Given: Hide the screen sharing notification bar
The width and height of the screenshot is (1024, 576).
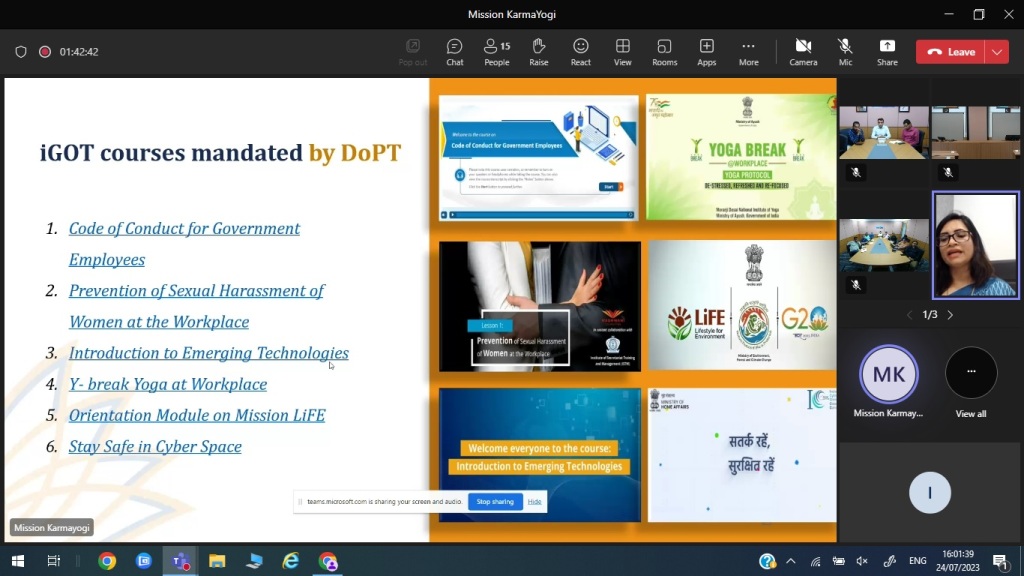Looking at the screenshot, I should pos(534,502).
